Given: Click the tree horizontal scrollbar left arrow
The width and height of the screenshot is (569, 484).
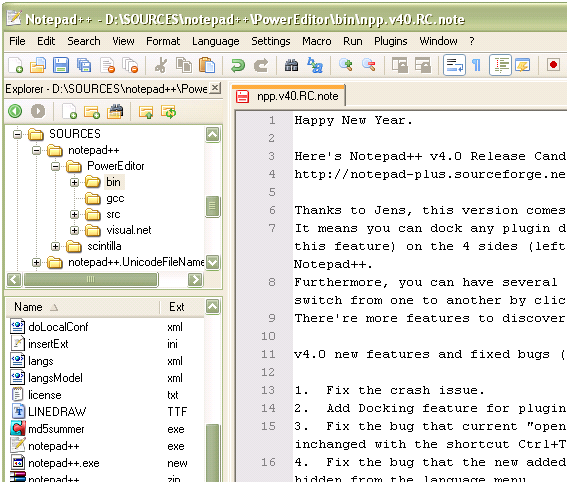Looking at the screenshot, I should 14,279.
